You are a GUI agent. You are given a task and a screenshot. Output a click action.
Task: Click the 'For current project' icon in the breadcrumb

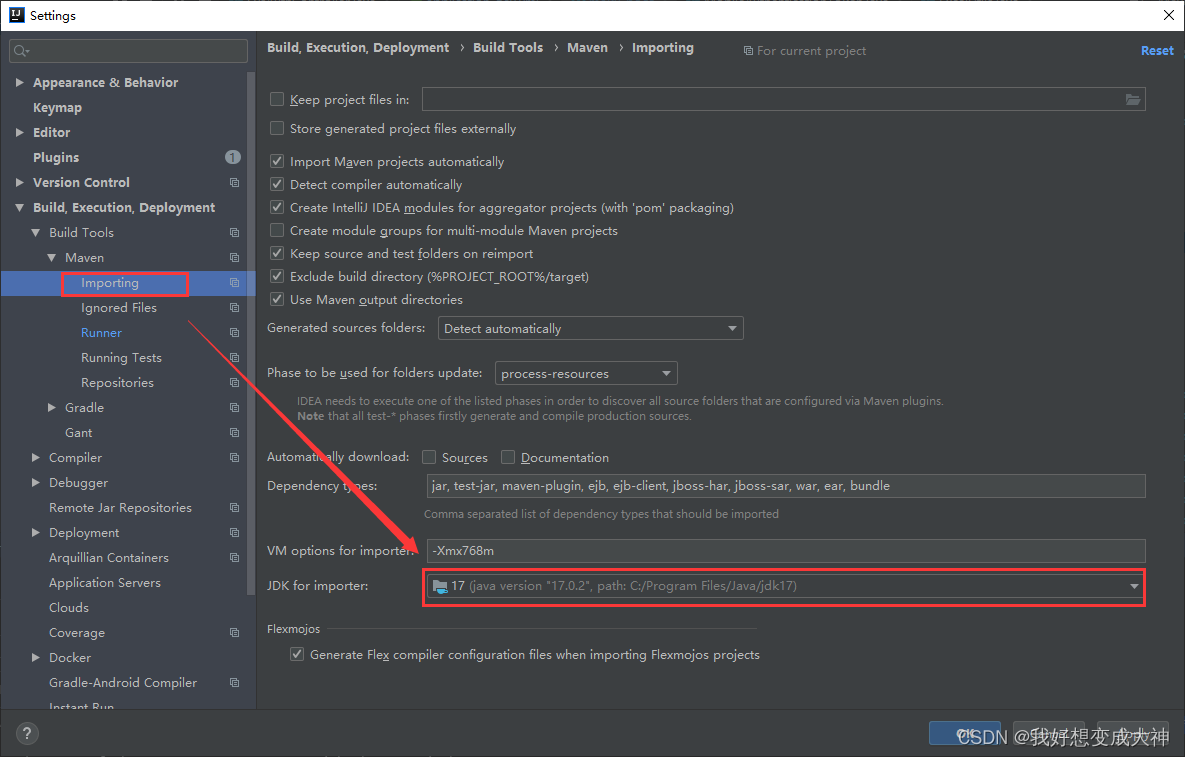click(x=749, y=50)
